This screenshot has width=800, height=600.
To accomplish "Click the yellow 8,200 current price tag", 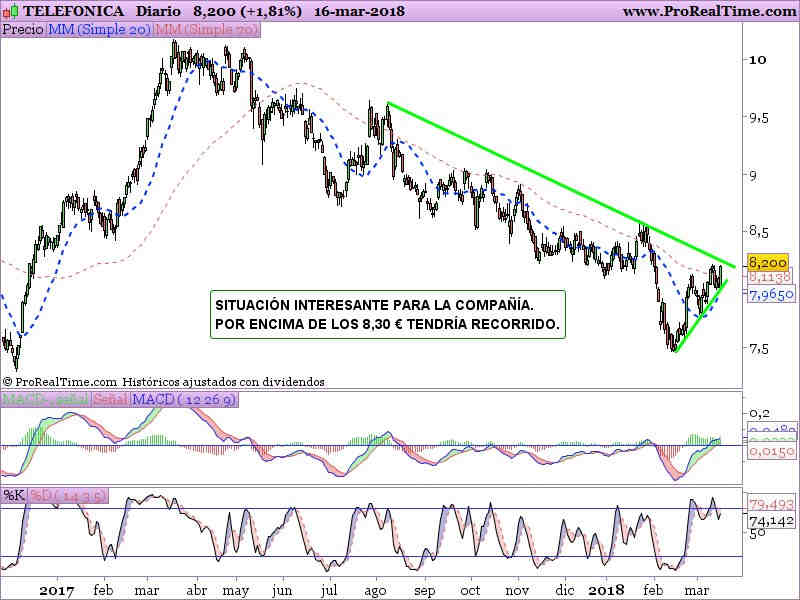I will pos(767,263).
